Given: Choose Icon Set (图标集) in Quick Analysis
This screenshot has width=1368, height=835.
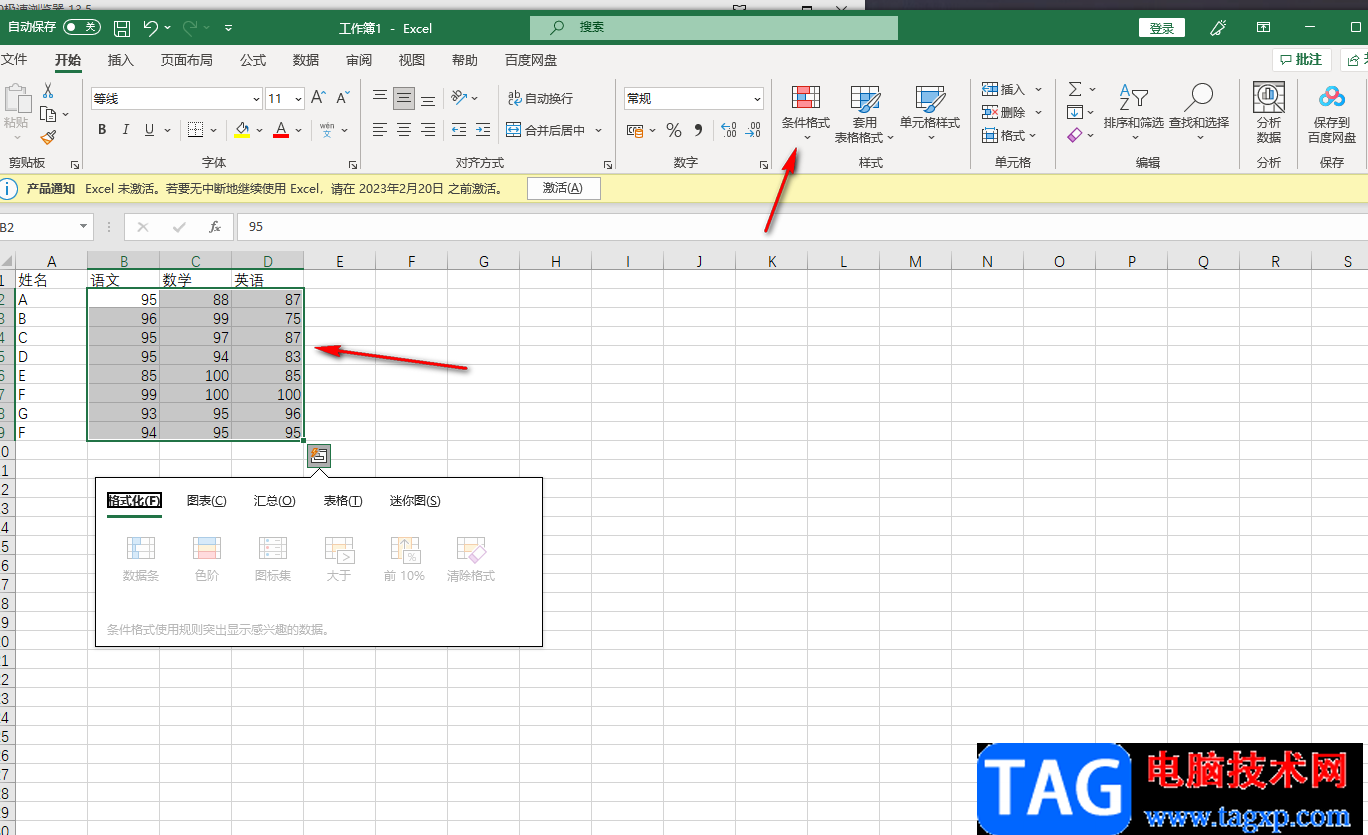Looking at the screenshot, I should [x=273, y=559].
